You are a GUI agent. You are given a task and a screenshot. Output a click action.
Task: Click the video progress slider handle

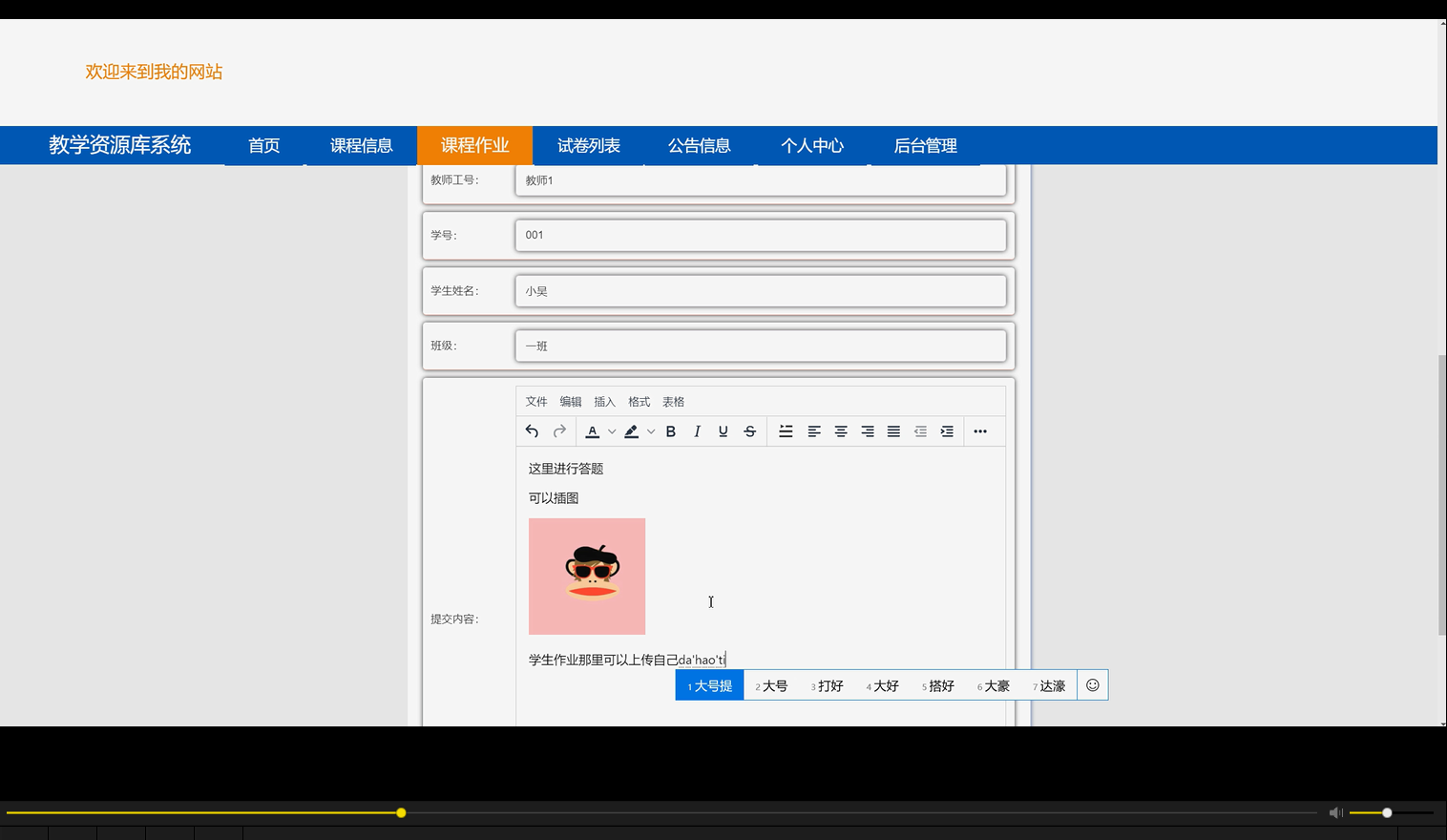[x=400, y=812]
